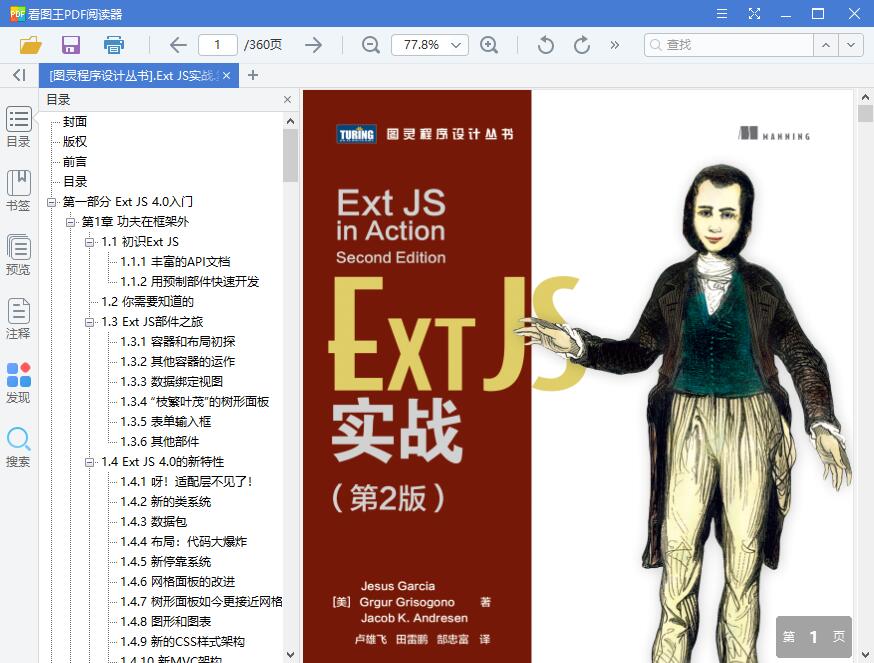Open the 搜索 (search) sidebar panel
Viewport: 874px width, 663px height.
click(x=18, y=447)
